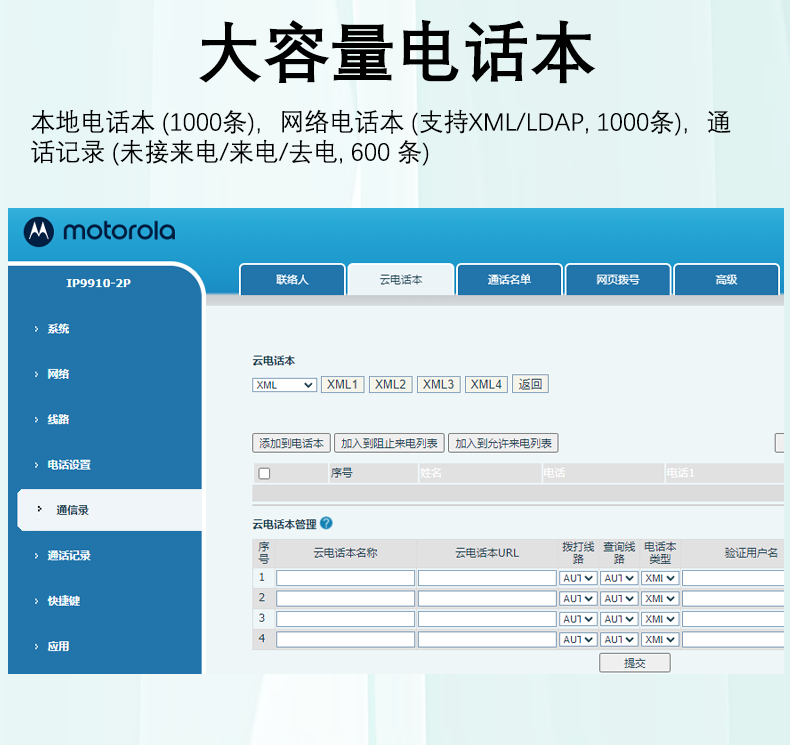This screenshot has height=745, width=790.
Task: Expand 系统 in the sidebar menu
Action: tap(58, 329)
